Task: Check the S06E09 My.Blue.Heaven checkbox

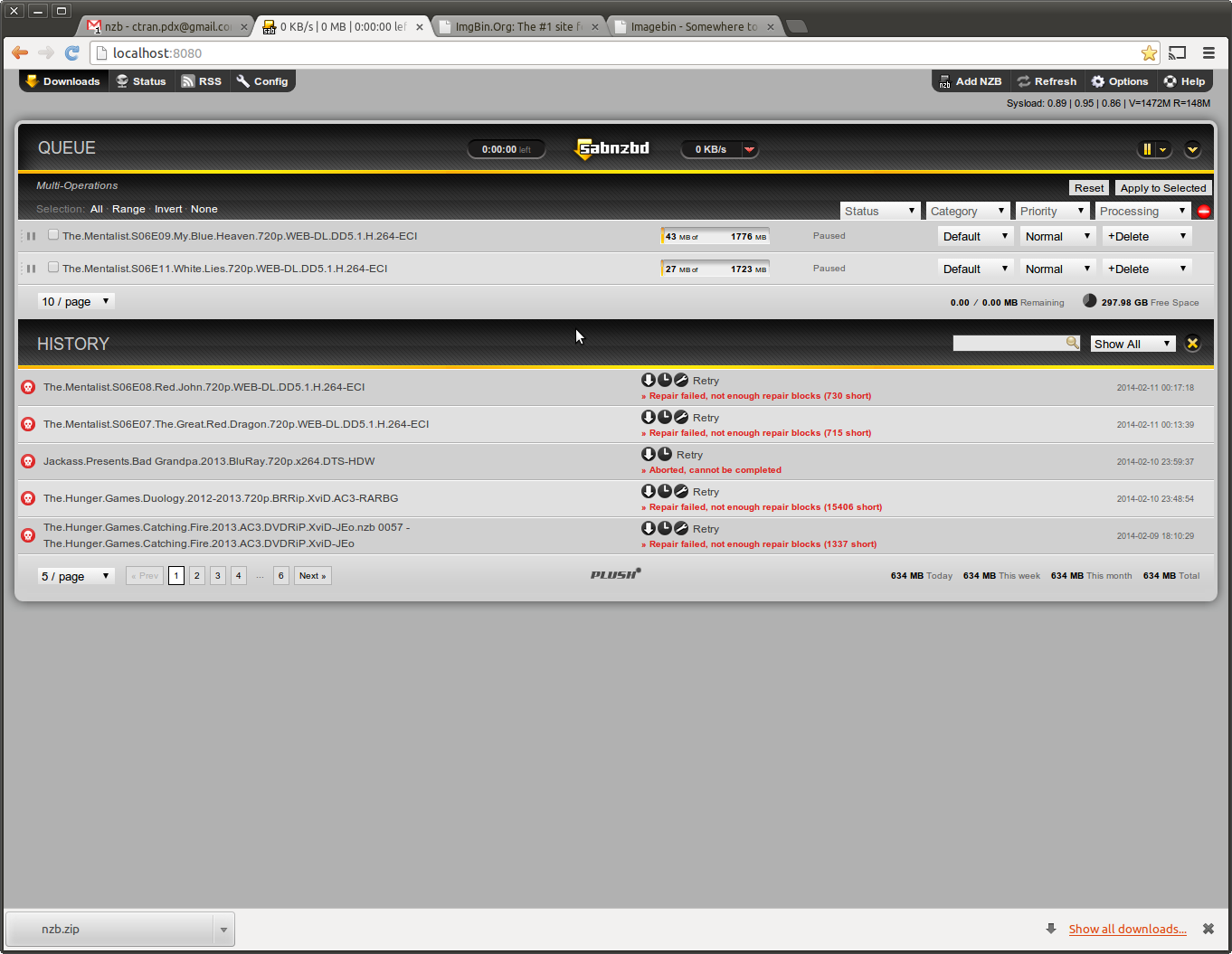Action: (53, 235)
